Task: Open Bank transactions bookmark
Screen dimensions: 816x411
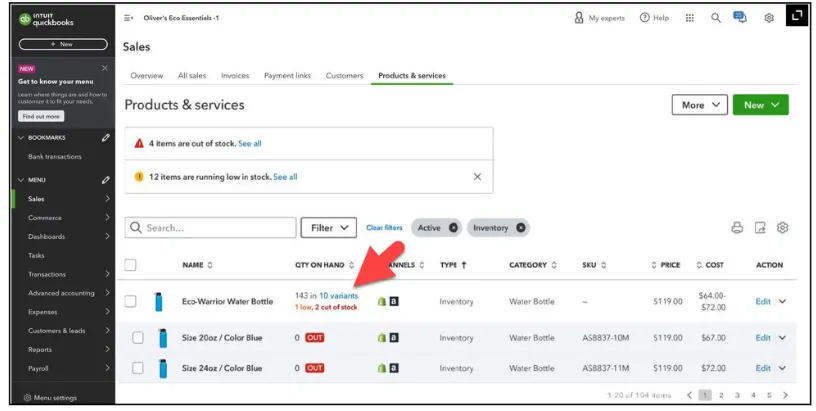Action: tap(55, 157)
